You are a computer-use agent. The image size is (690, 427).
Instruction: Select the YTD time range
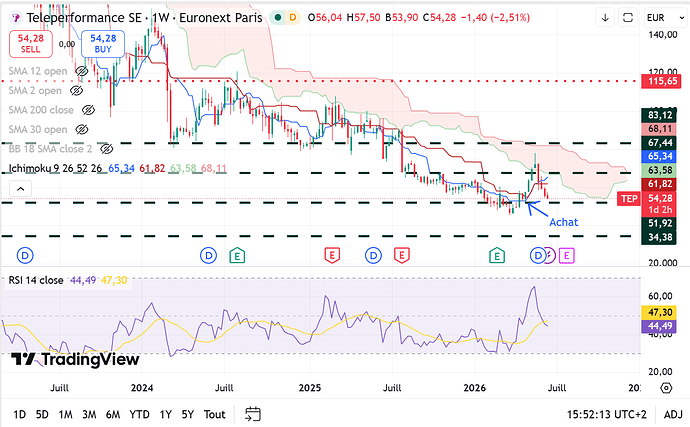139,414
